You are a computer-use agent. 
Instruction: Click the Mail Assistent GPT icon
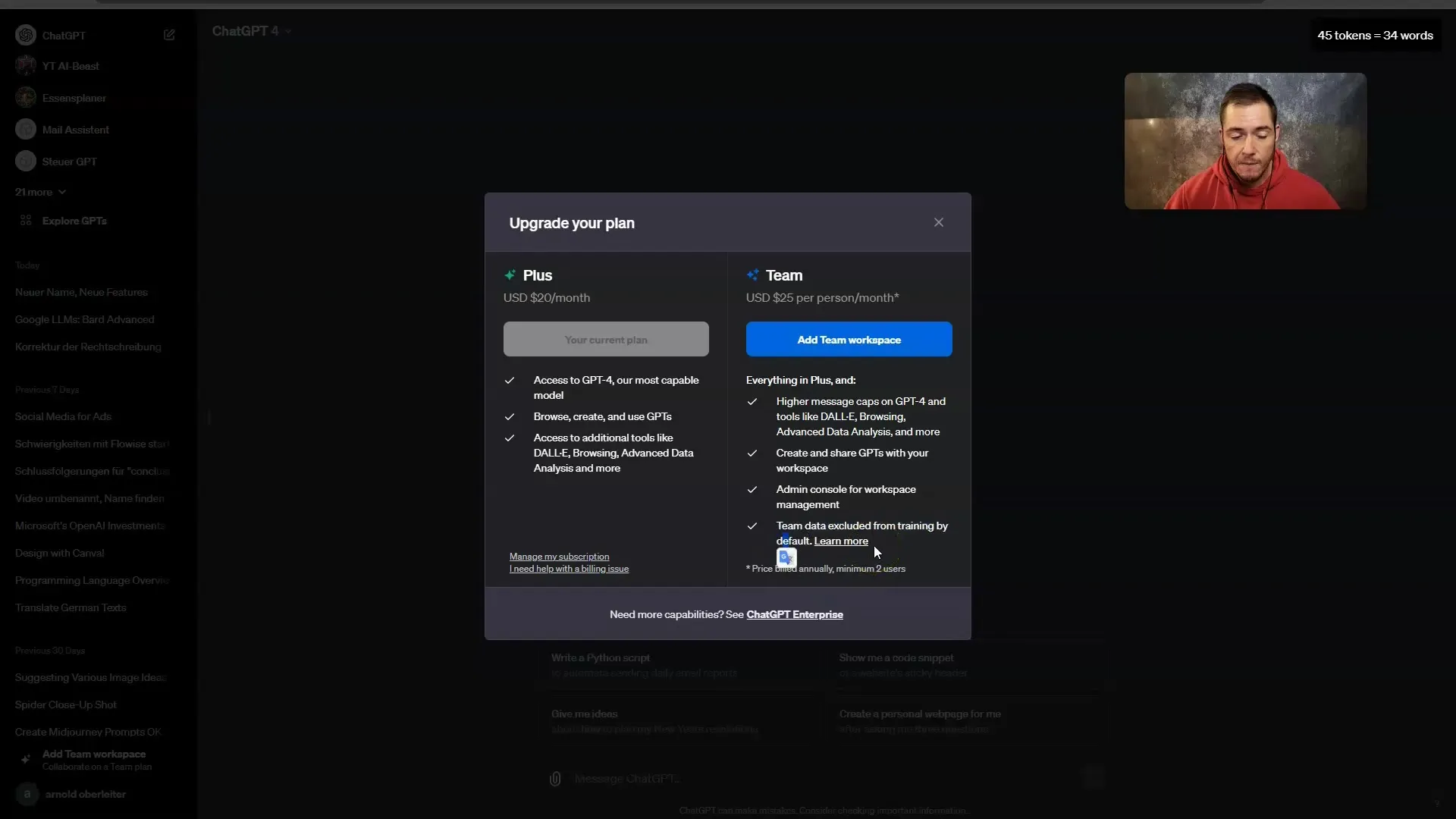[26, 129]
